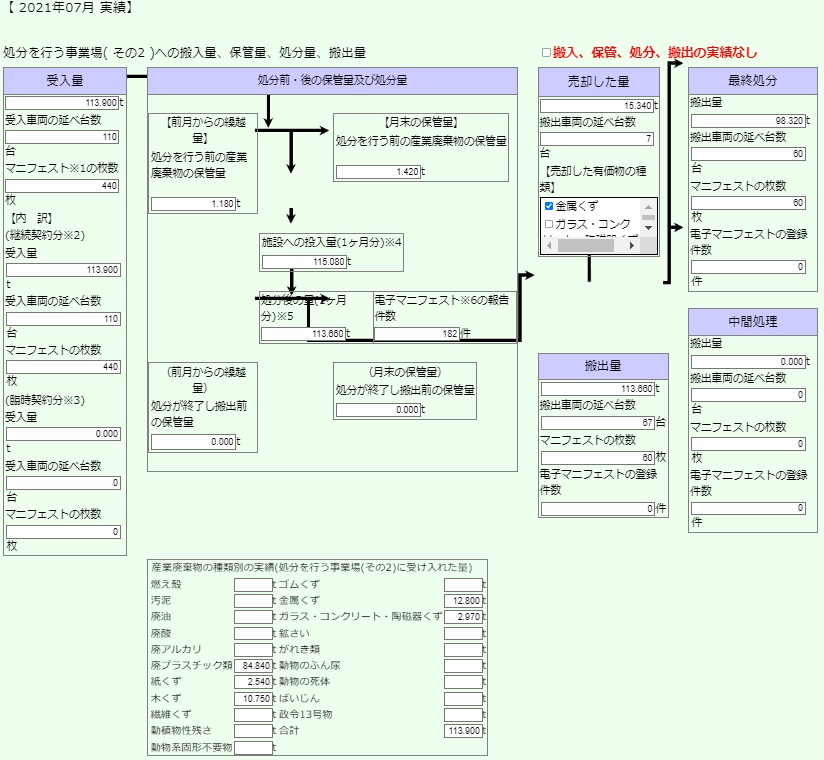Click the ガラス・コンクリート・陶磁器くず field showing 2.970
This screenshot has width=824, height=760.
point(463,617)
